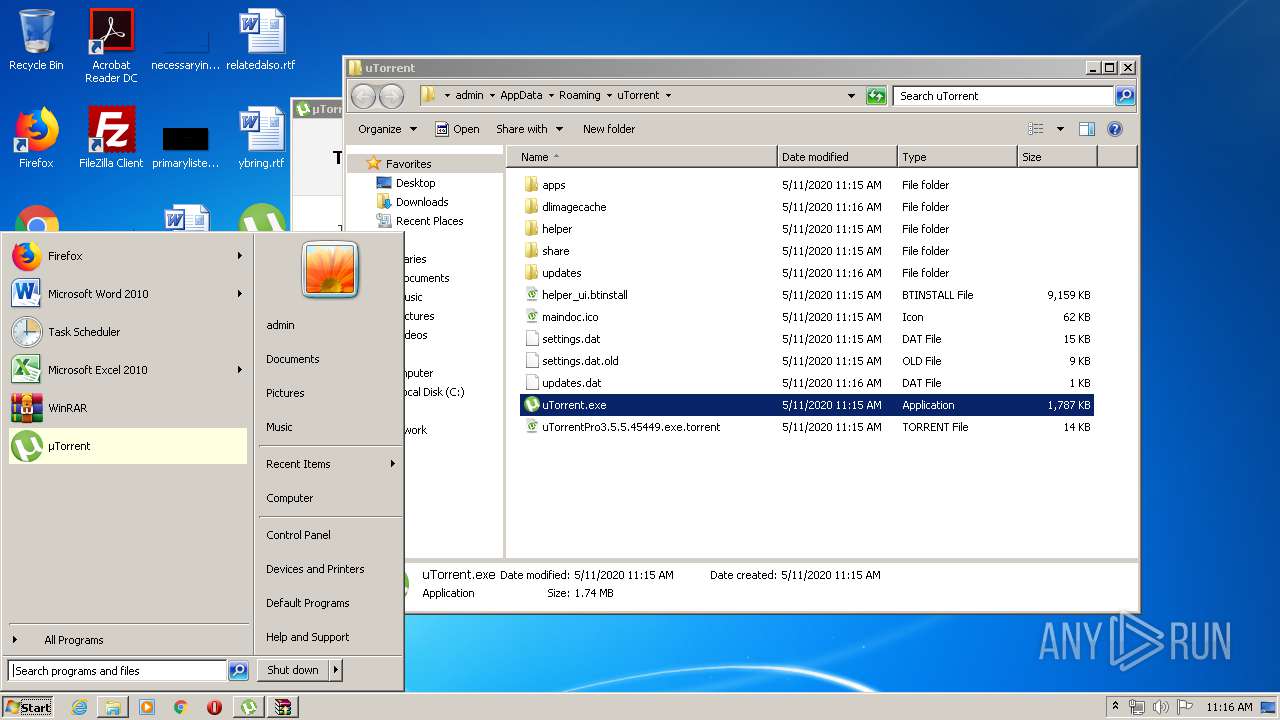This screenshot has height=720, width=1280.
Task: Expand Microsoft Excel 2010 jump list arrow
Action: click(240, 370)
